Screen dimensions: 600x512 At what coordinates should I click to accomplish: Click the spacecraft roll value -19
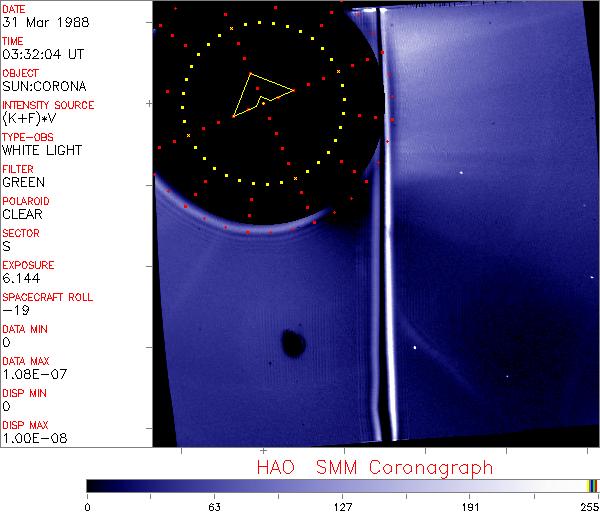[x=13, y=310]
